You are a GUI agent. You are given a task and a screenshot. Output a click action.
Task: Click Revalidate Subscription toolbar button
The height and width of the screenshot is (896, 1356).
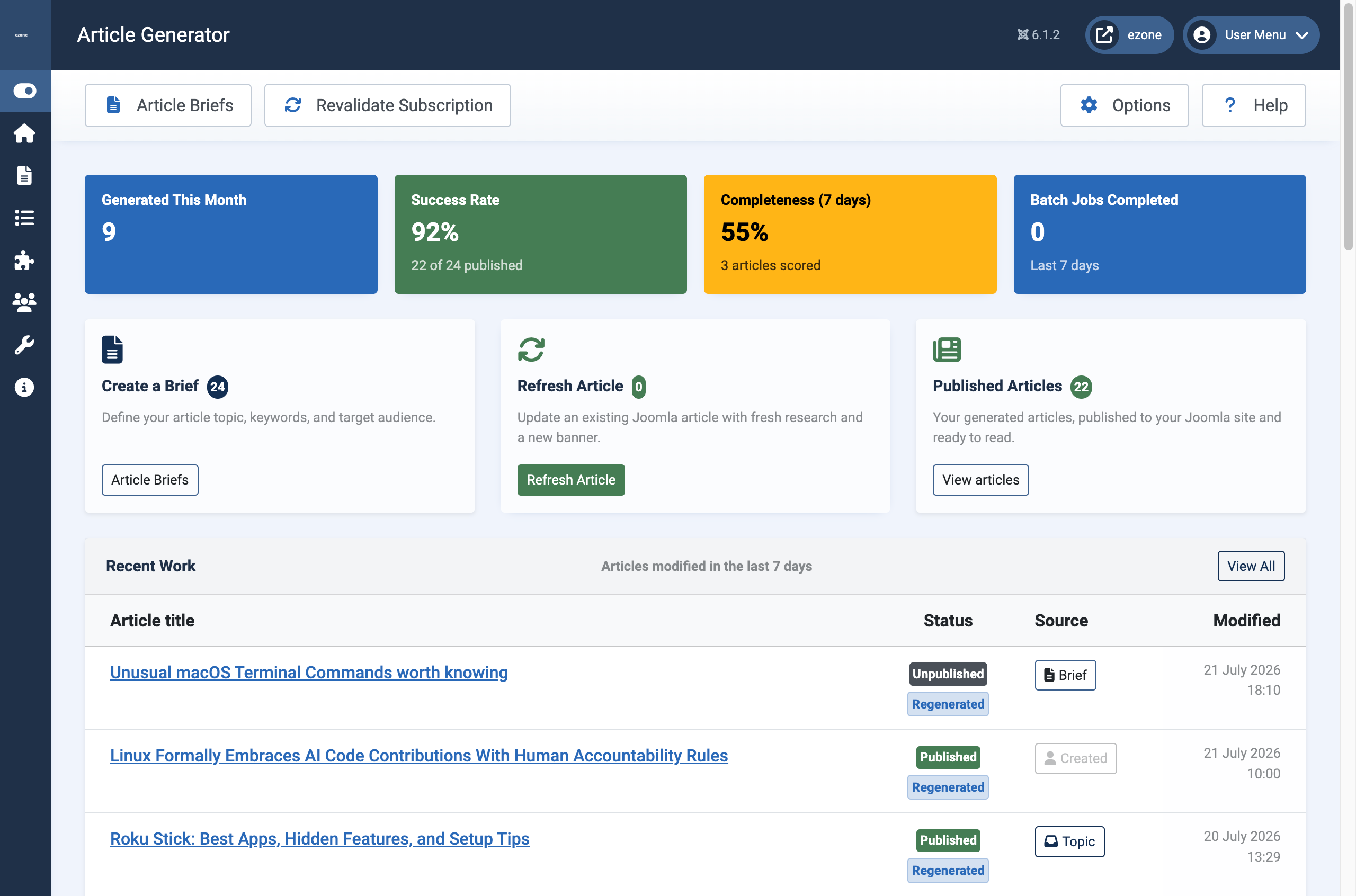coord(387,105)
